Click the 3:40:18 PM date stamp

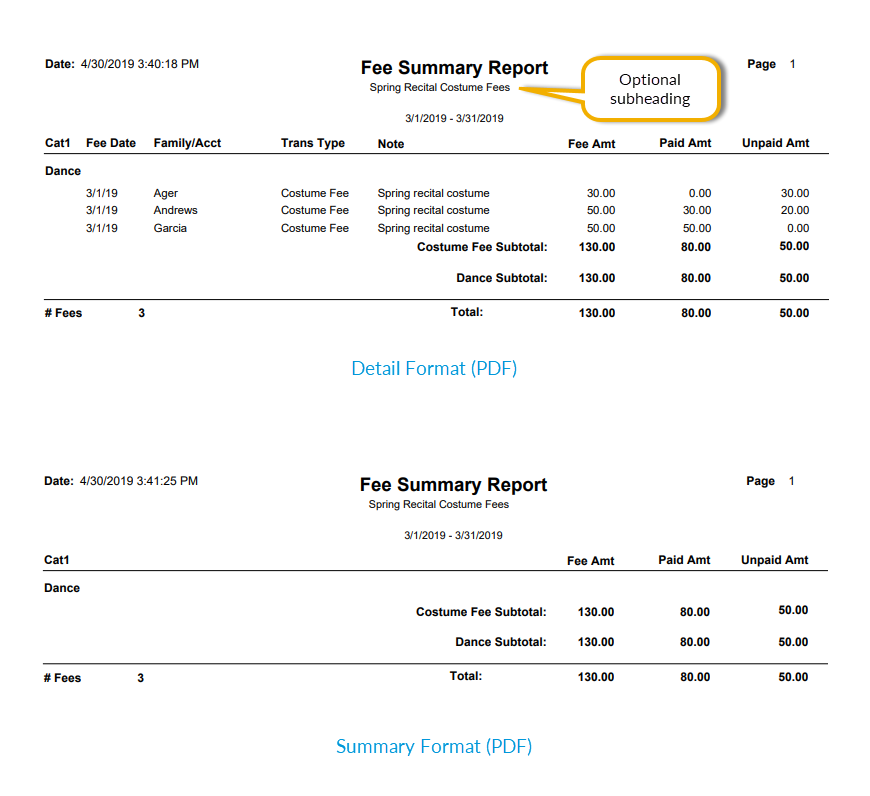point(140,64)
